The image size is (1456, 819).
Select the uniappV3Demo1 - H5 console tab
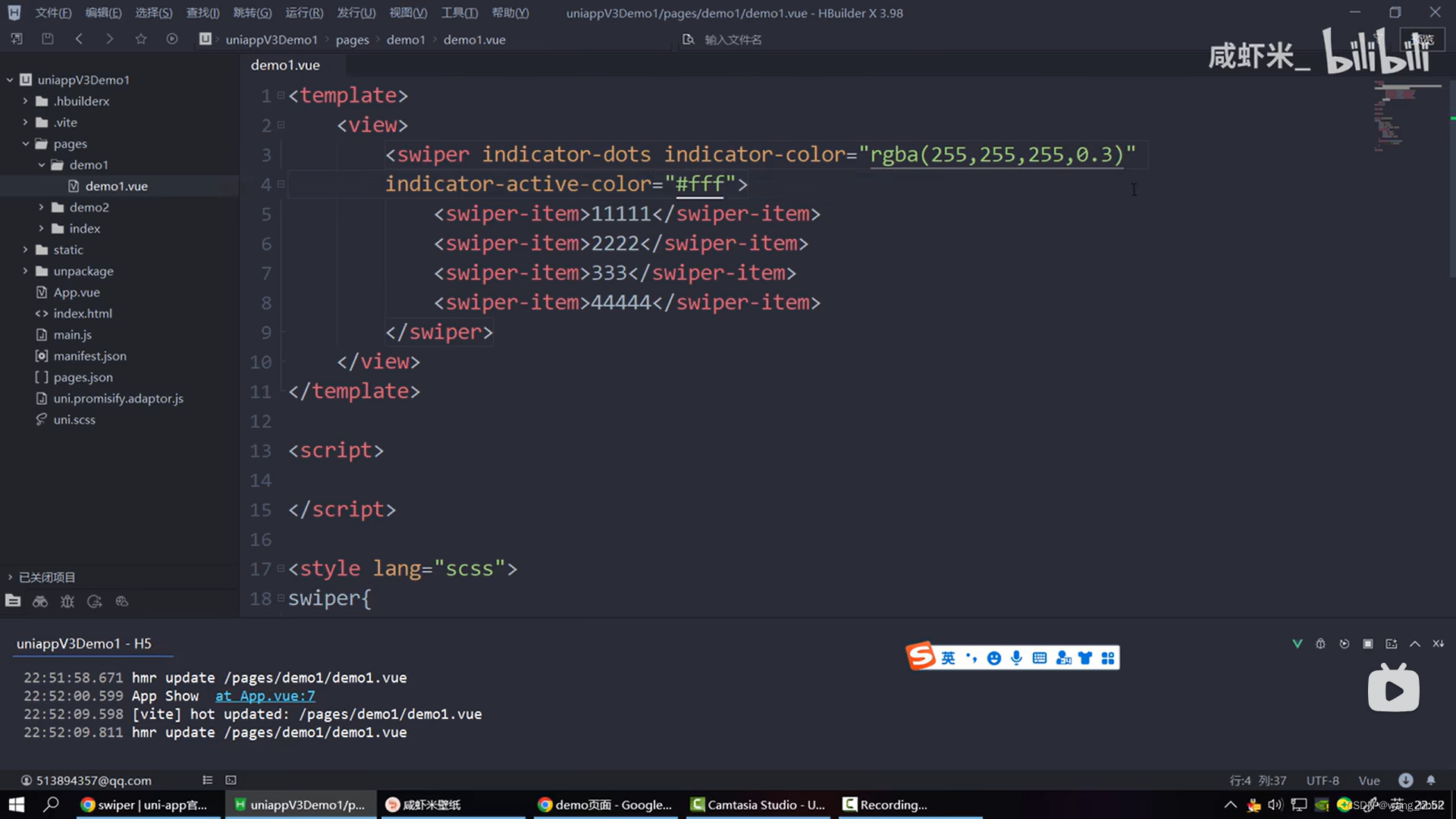point(84,643)
